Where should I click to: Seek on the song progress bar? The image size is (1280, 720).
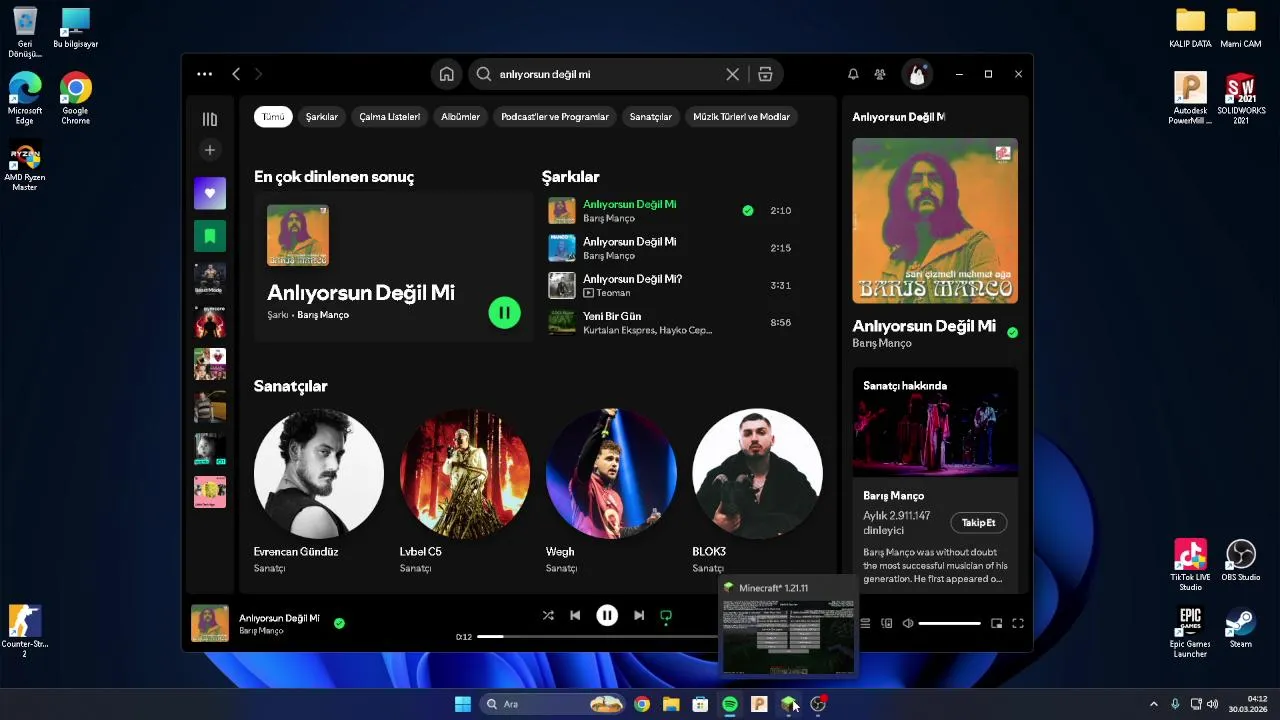[x=598, y=636]
